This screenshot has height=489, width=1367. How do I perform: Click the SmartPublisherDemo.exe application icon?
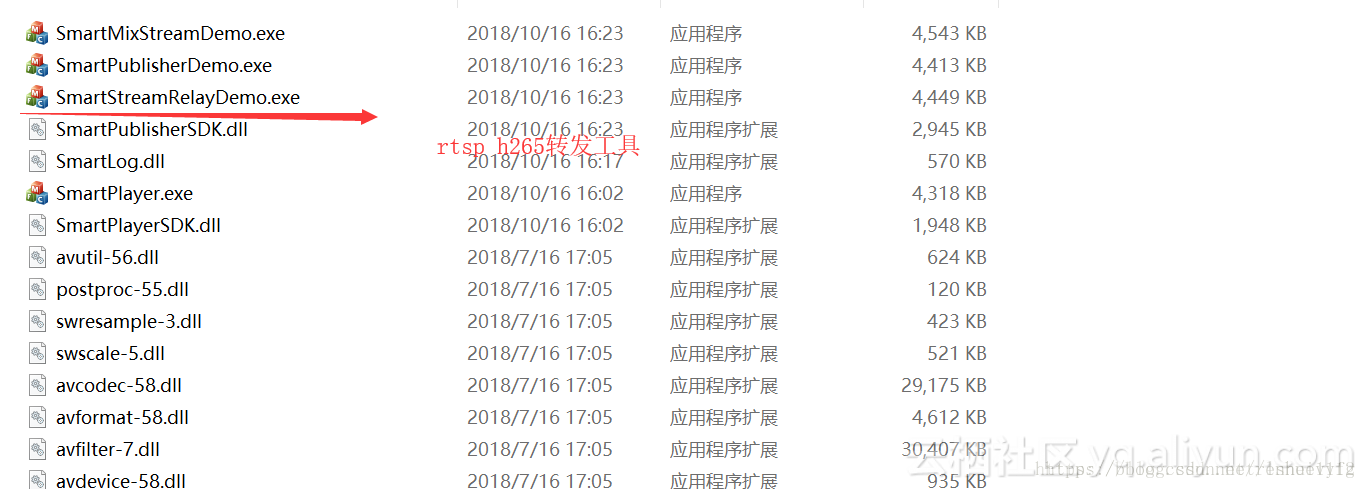pyautogui.click(x=37, y=65)
